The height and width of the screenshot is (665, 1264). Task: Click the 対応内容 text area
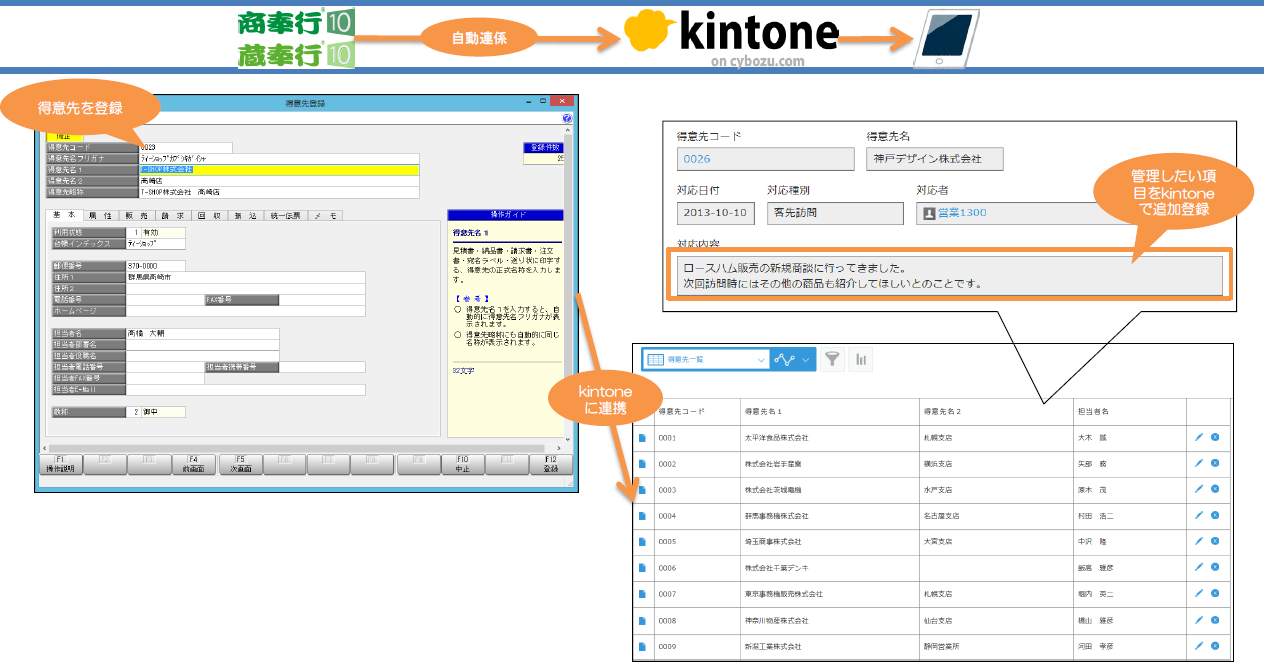[x=949, y=275]
